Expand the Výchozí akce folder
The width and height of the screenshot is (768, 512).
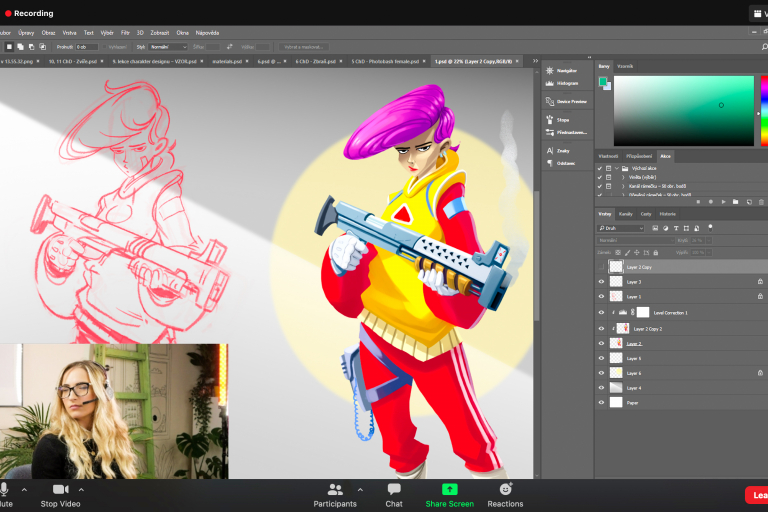pyautogui.click(x=615, y=168)
